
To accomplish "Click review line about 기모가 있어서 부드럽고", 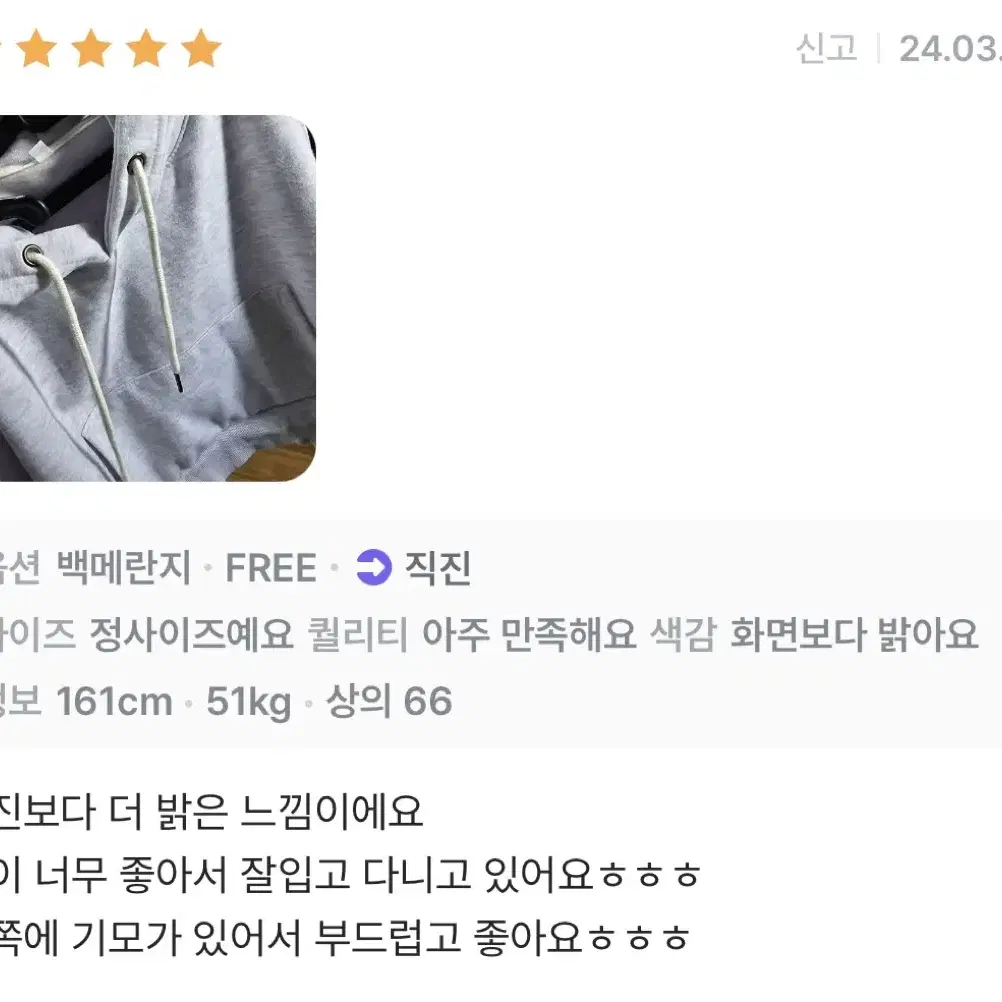I will pos(345,937).
